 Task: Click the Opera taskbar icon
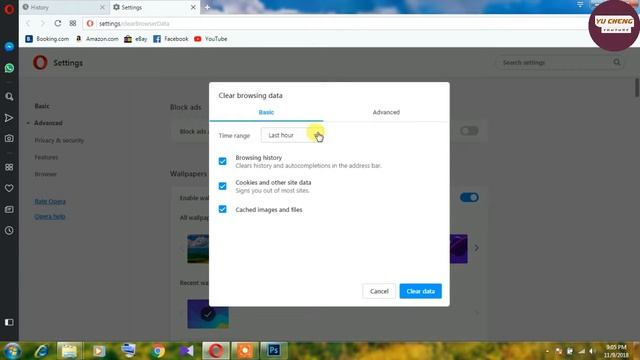(x=216, y=351)
